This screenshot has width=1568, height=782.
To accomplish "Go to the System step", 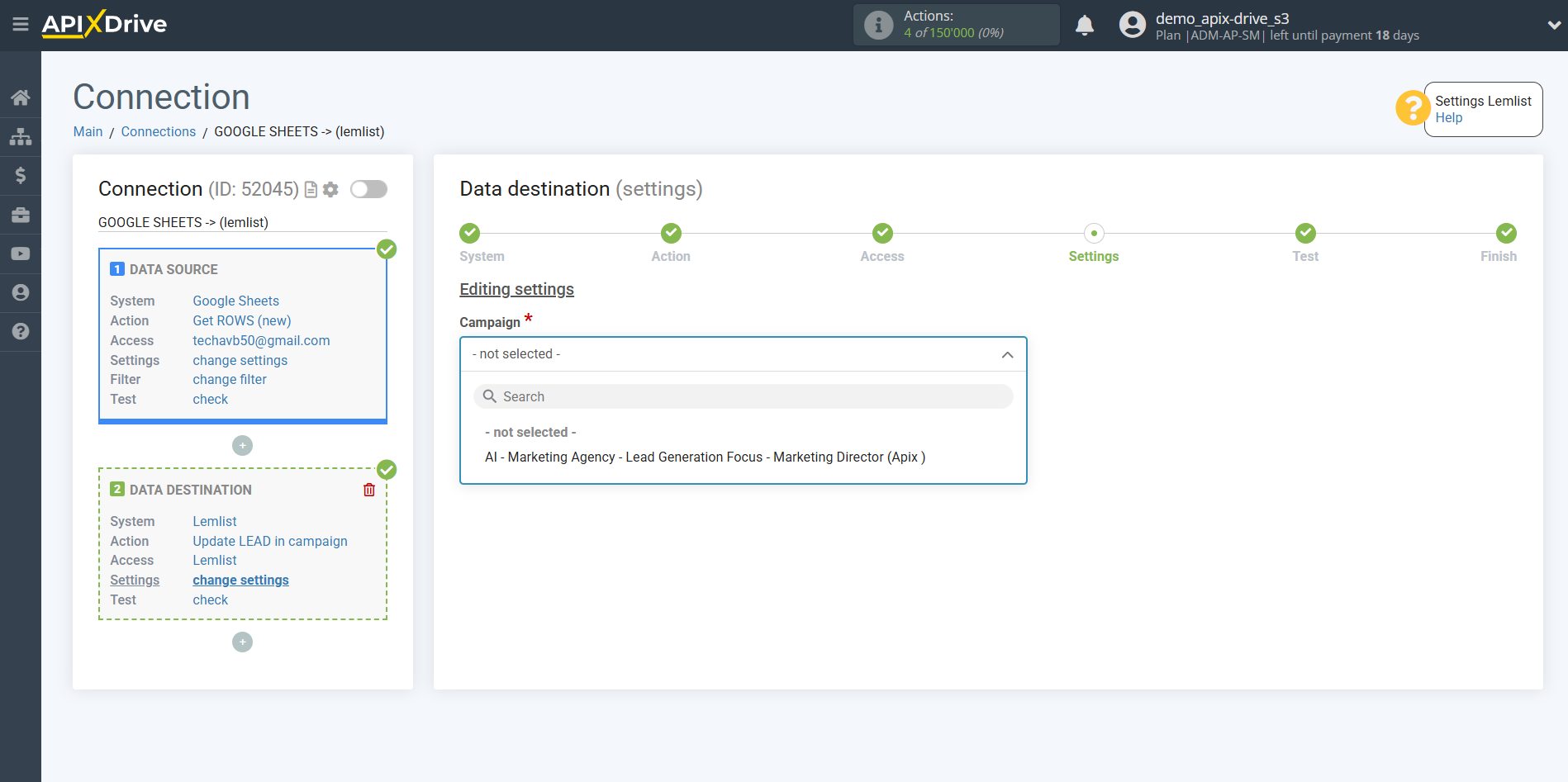I will coord(469,233).
